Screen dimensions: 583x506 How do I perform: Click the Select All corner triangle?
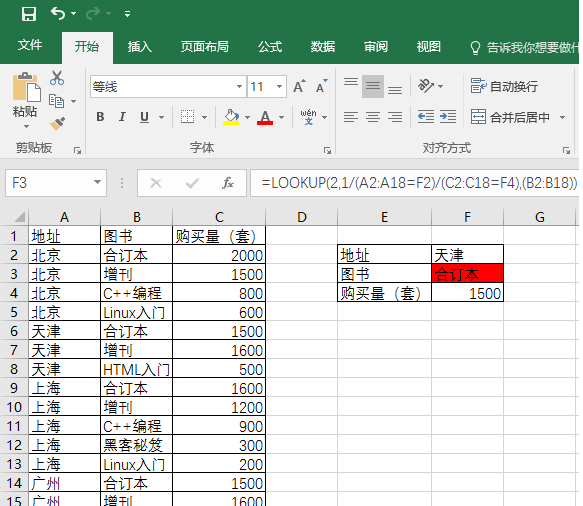(19, 217)
